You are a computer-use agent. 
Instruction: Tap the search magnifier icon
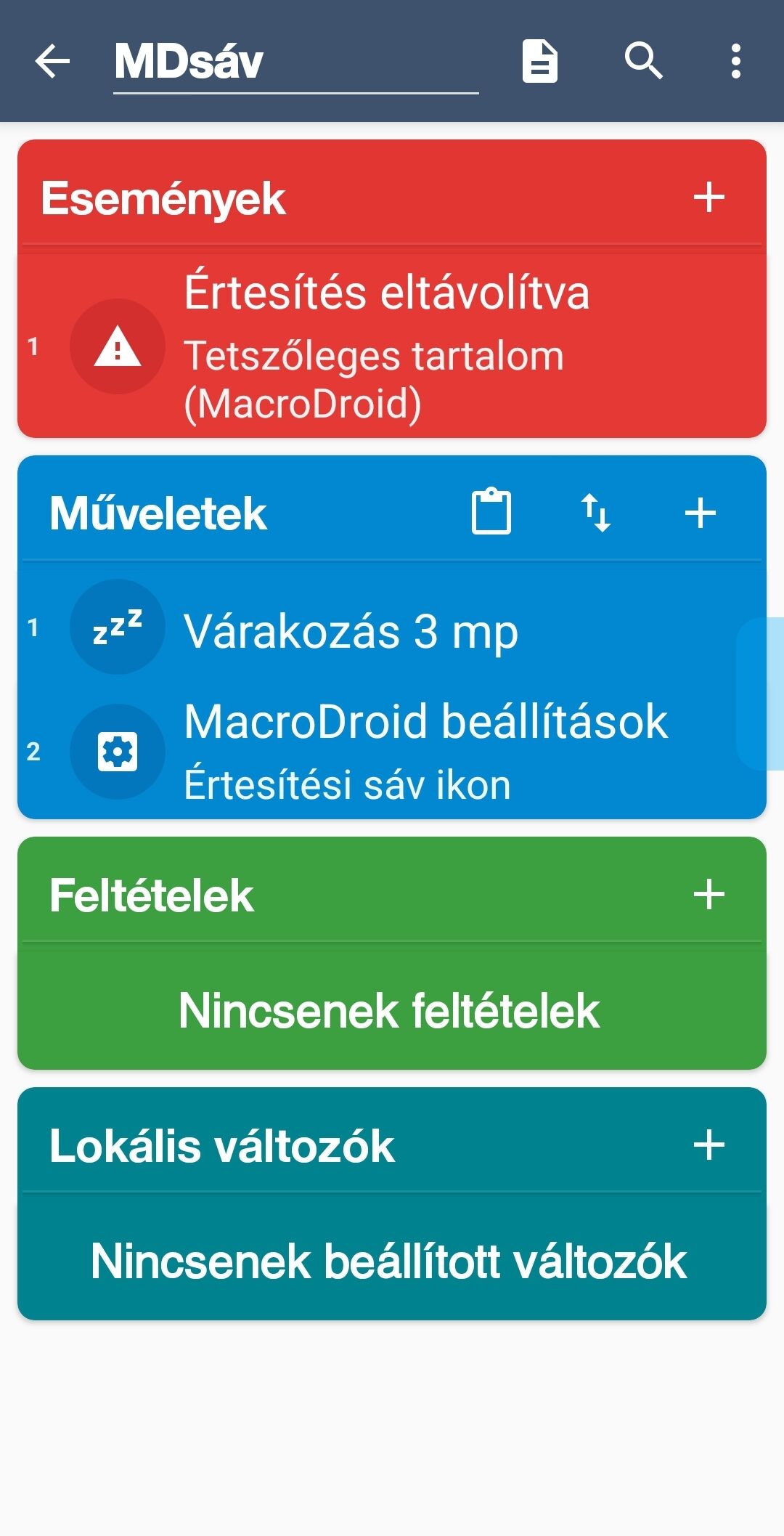643,61
